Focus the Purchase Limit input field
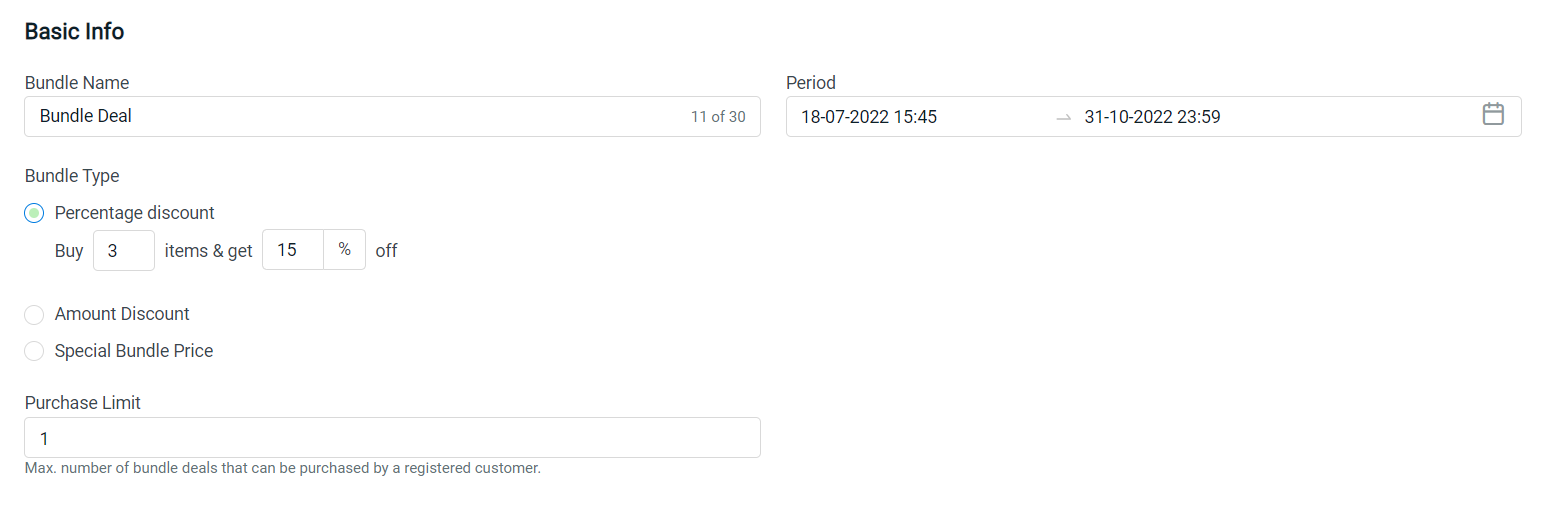The width and height of the screenshot is (1541, 507). (x=392, y=438)
